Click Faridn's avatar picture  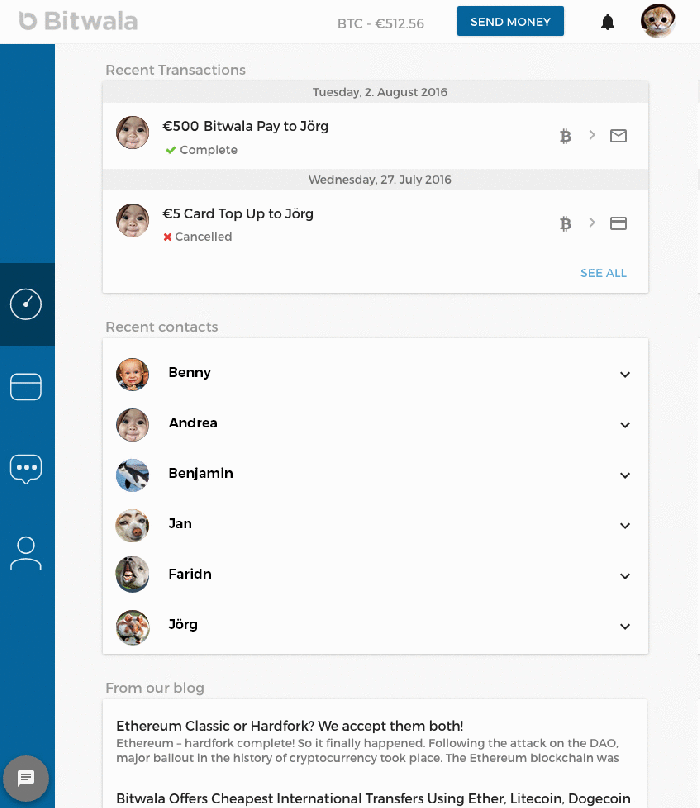[x=132, y=574]
